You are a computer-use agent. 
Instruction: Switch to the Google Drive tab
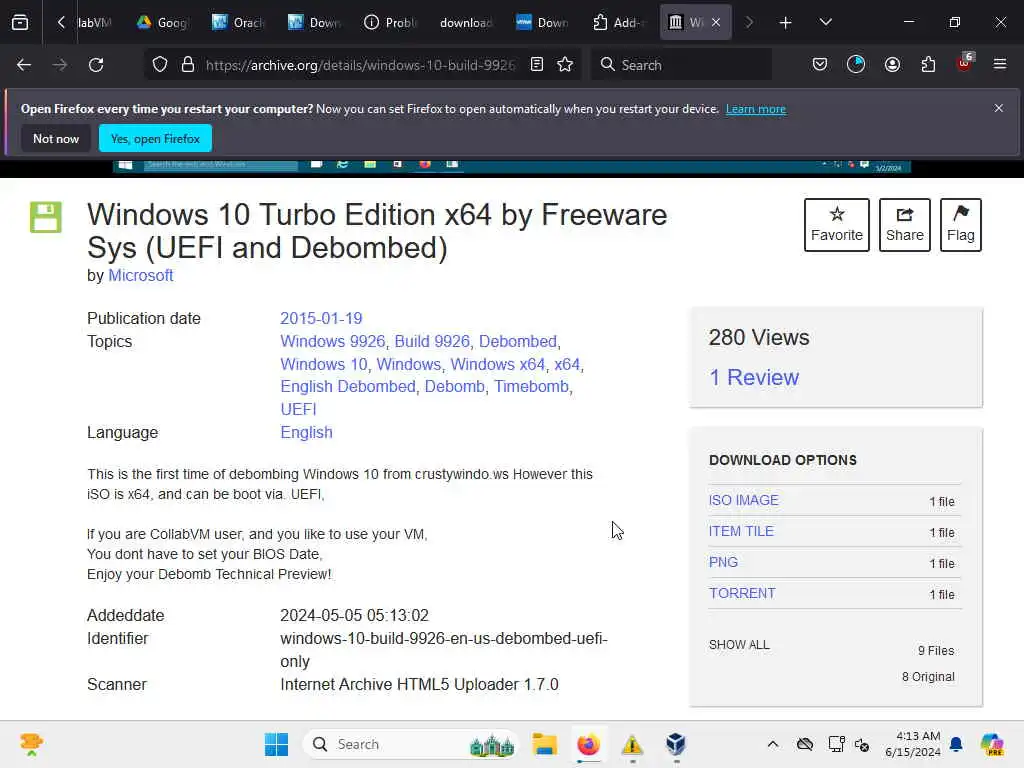pyautogui.click(x=163, y=23)
